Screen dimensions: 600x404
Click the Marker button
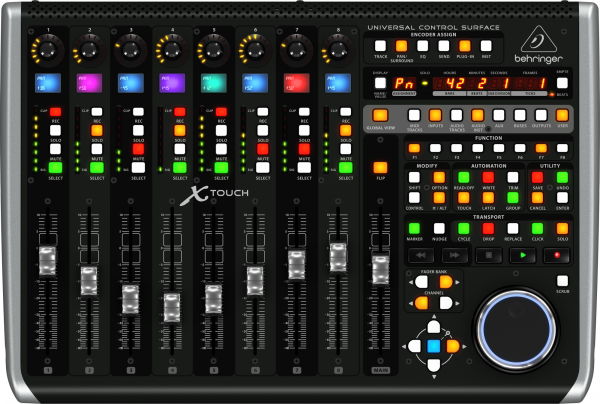[x=414, y=229]
